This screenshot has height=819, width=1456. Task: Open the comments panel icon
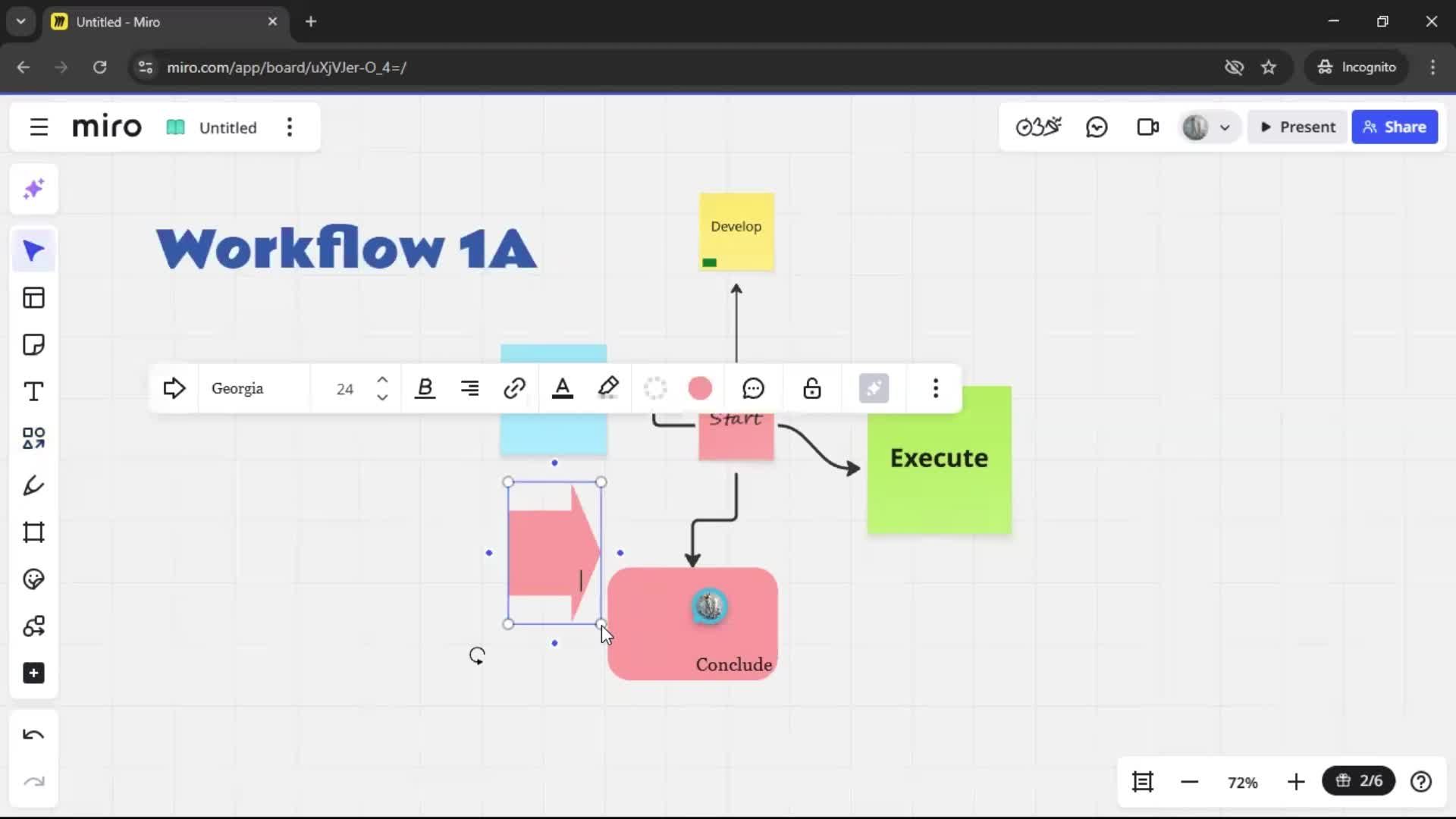point(1097,127)
